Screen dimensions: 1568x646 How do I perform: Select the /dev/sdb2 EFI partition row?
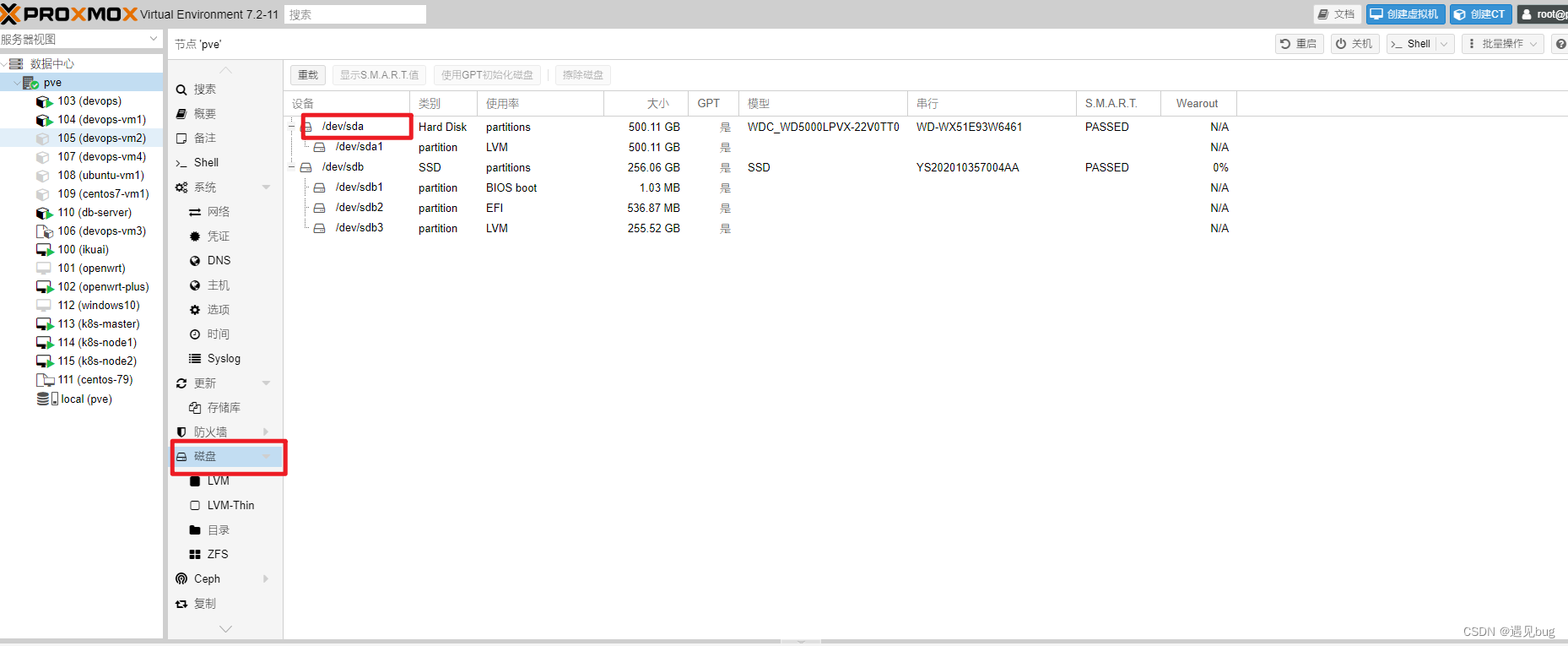tap(760, 208)
